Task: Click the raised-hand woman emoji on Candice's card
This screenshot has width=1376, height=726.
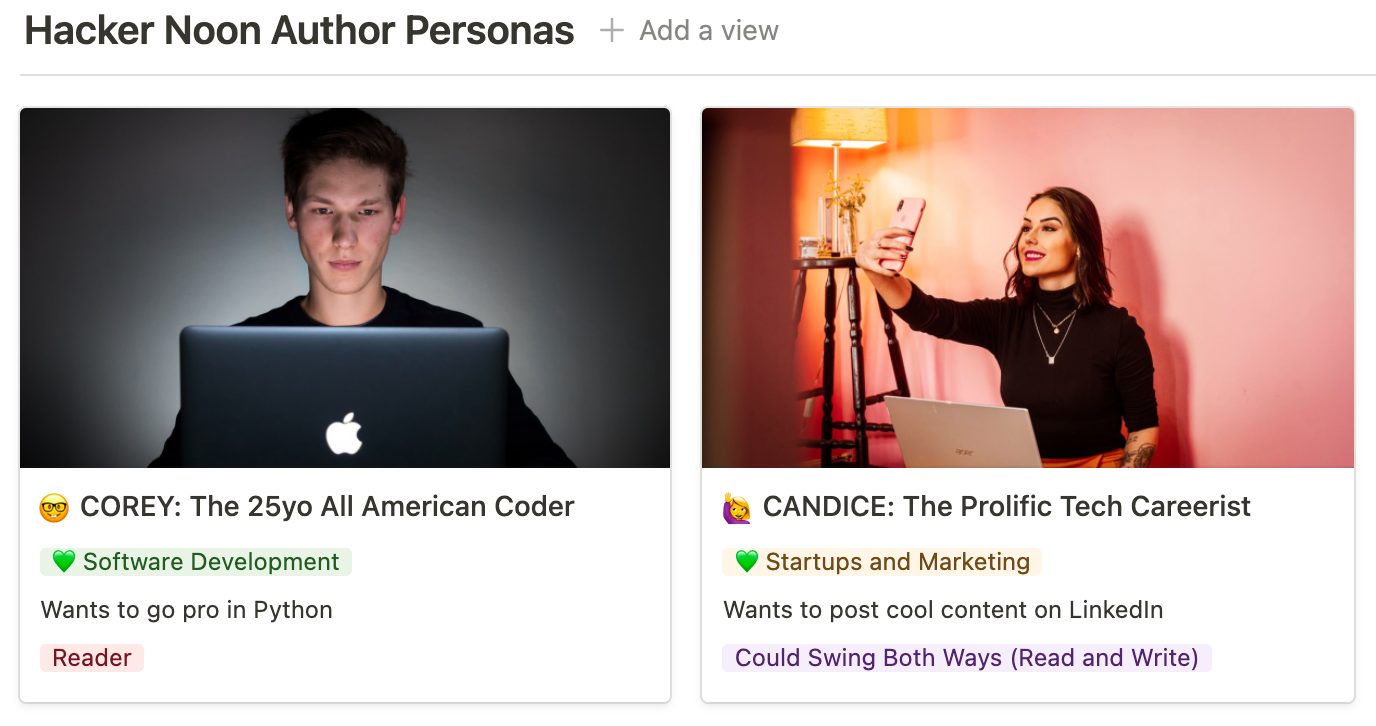Action: [x=737, y=508]
